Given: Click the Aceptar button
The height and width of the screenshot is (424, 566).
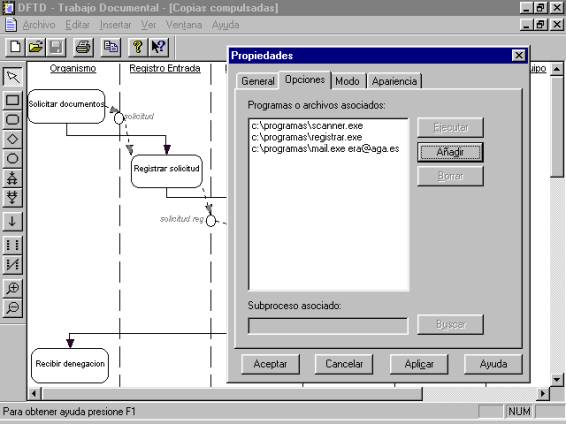Looking at the screenshot, I should (270, 364).
